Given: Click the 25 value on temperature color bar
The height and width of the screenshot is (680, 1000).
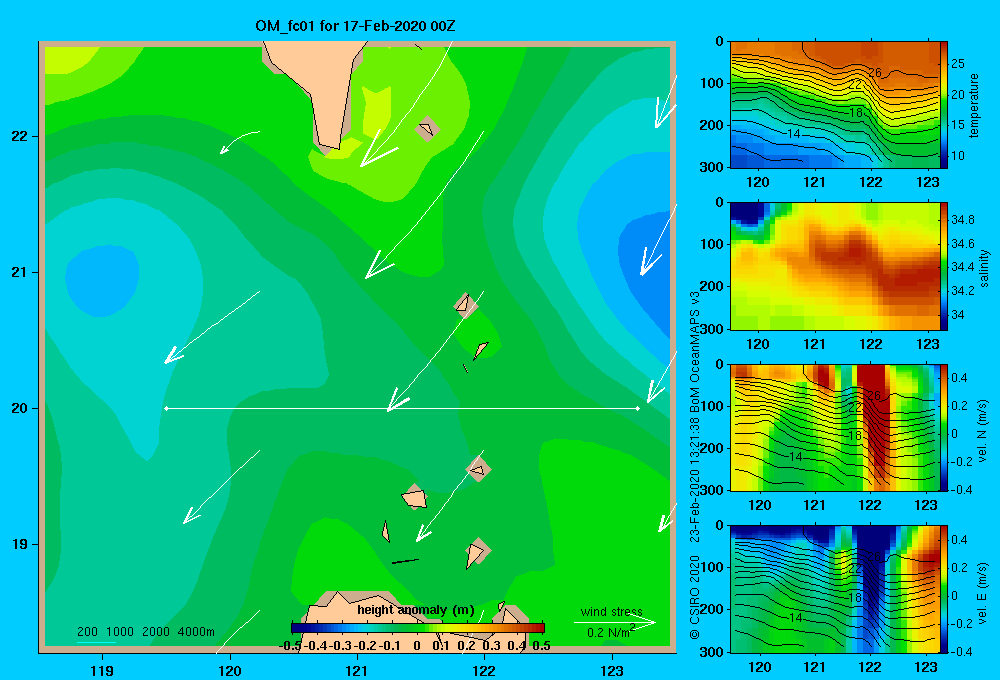Looking at the screenshot, I should [958, 64].
